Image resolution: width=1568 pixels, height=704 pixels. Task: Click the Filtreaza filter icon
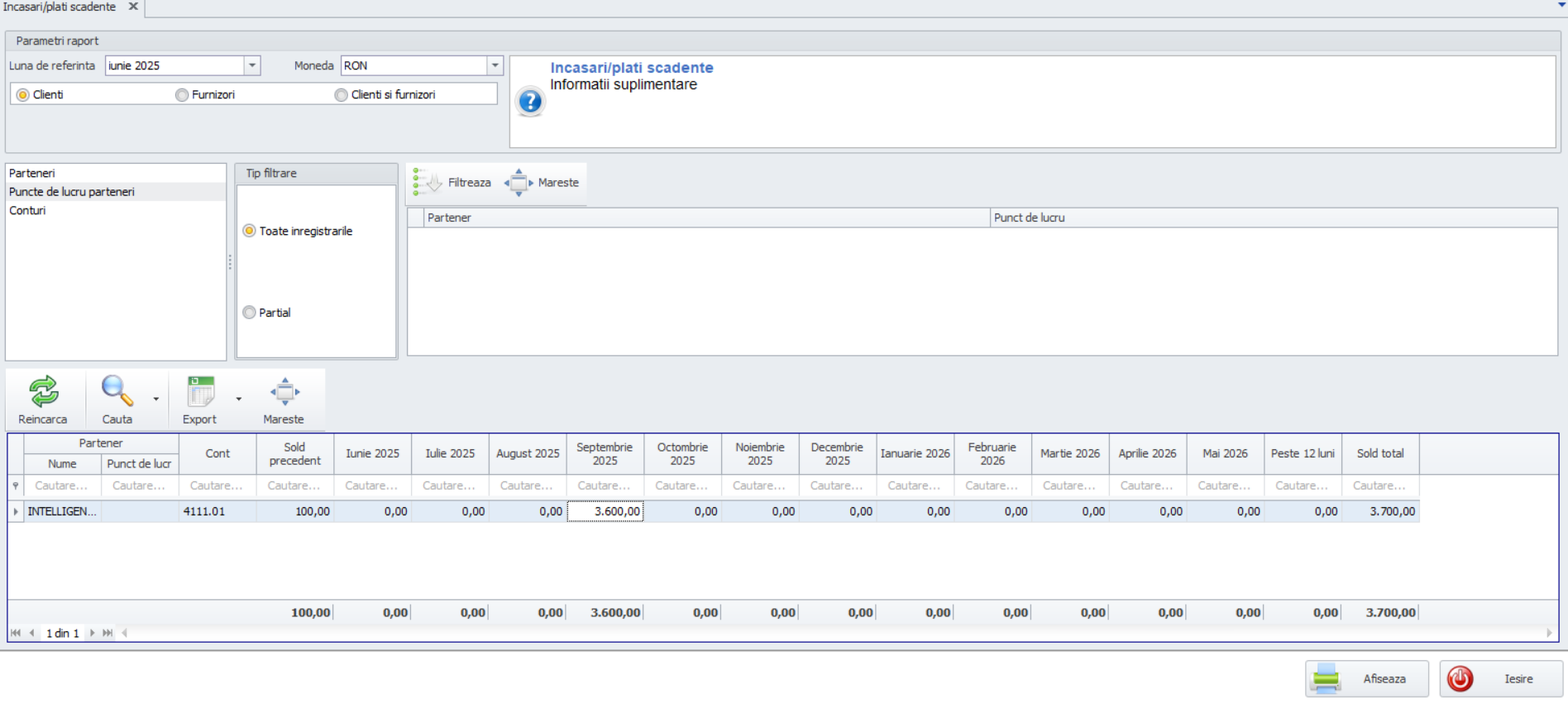pos(427,182)
